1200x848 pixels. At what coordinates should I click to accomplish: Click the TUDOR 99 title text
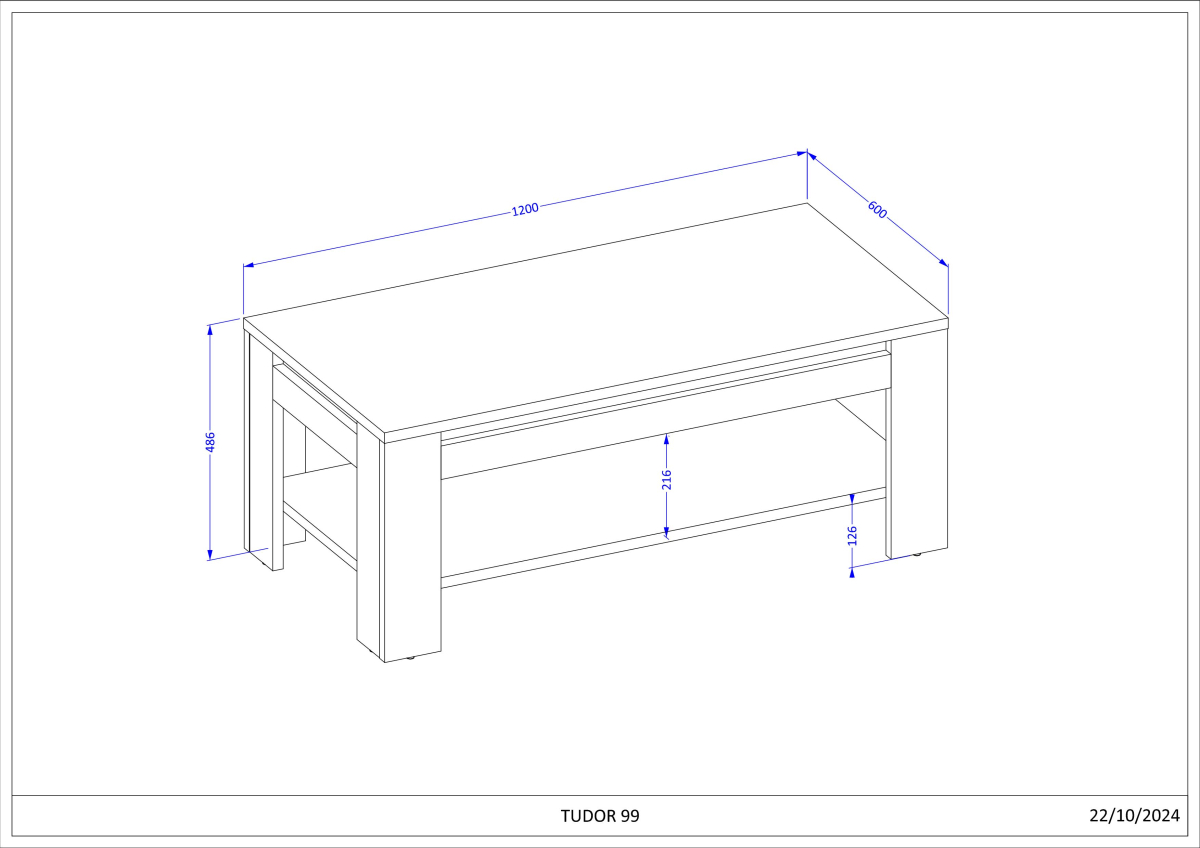(600, 816)
